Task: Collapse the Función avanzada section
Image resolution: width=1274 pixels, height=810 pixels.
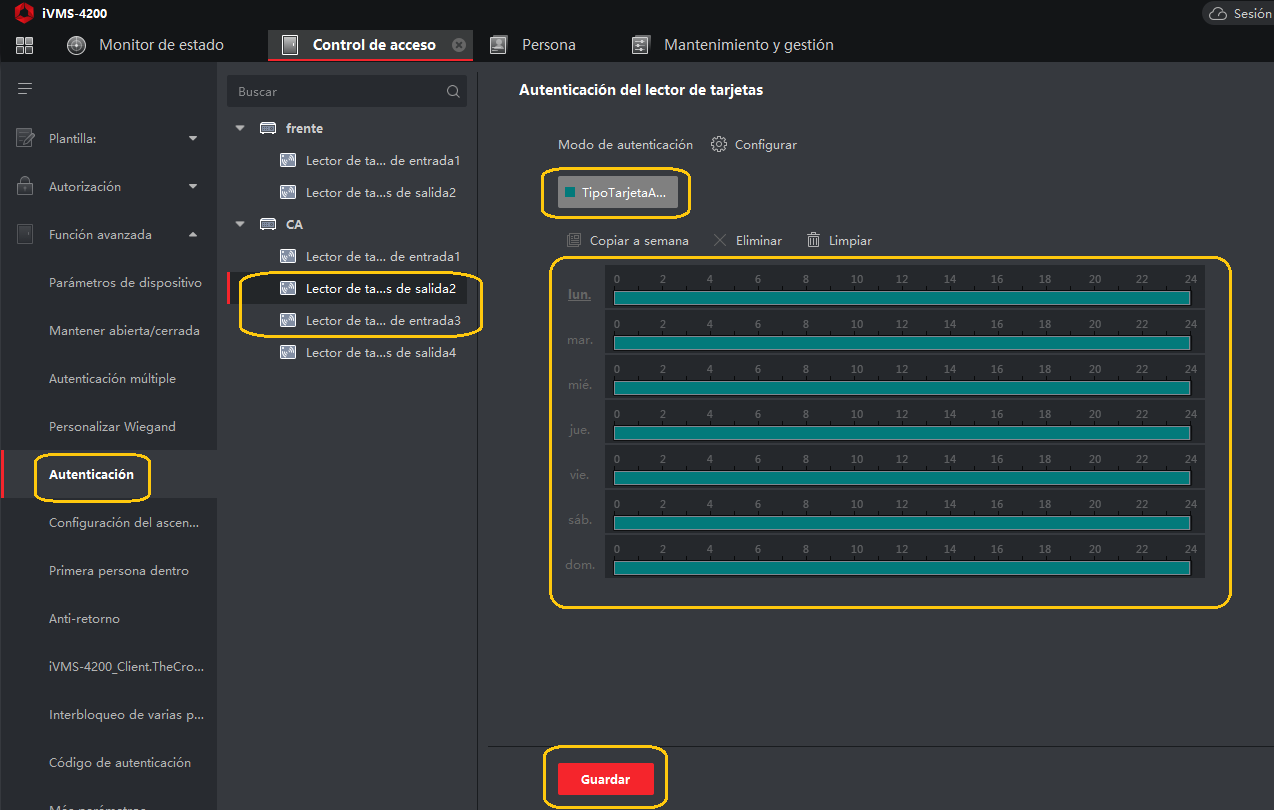Action: [x=193, y=234]
